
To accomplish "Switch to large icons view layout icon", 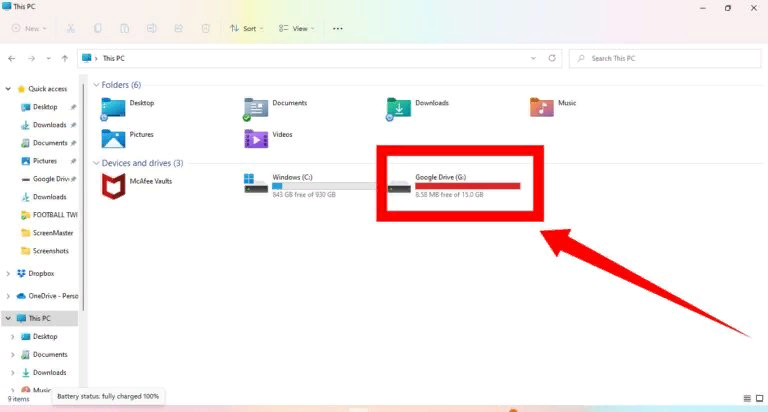I will click(x=759, y=398).
